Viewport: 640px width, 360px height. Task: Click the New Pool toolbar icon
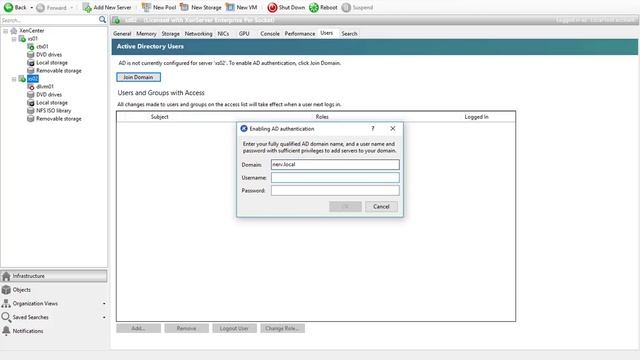pyautogui.click(x=146, y=7)
